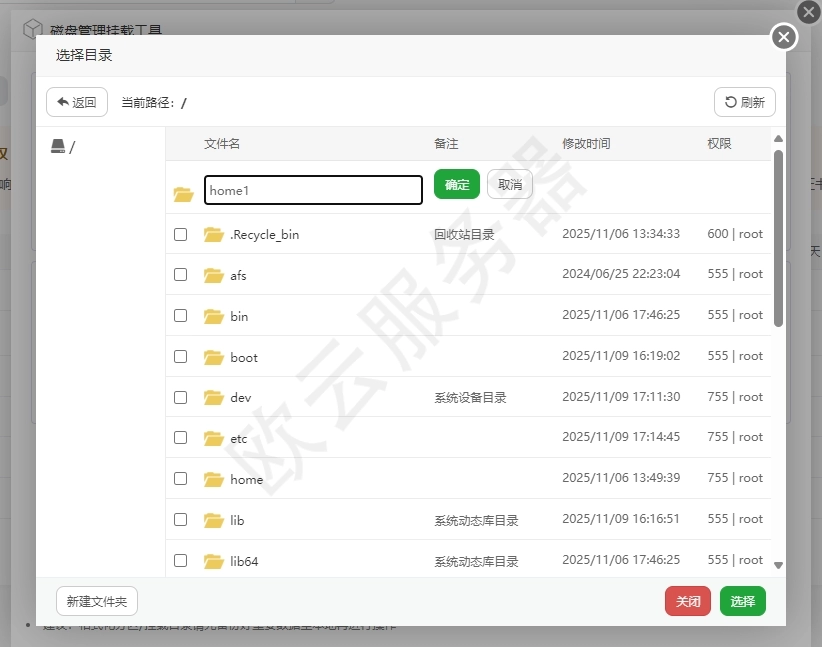Click the scrollbar down arrow
Screen dimensions: 822x647
(x=778, y=564)
